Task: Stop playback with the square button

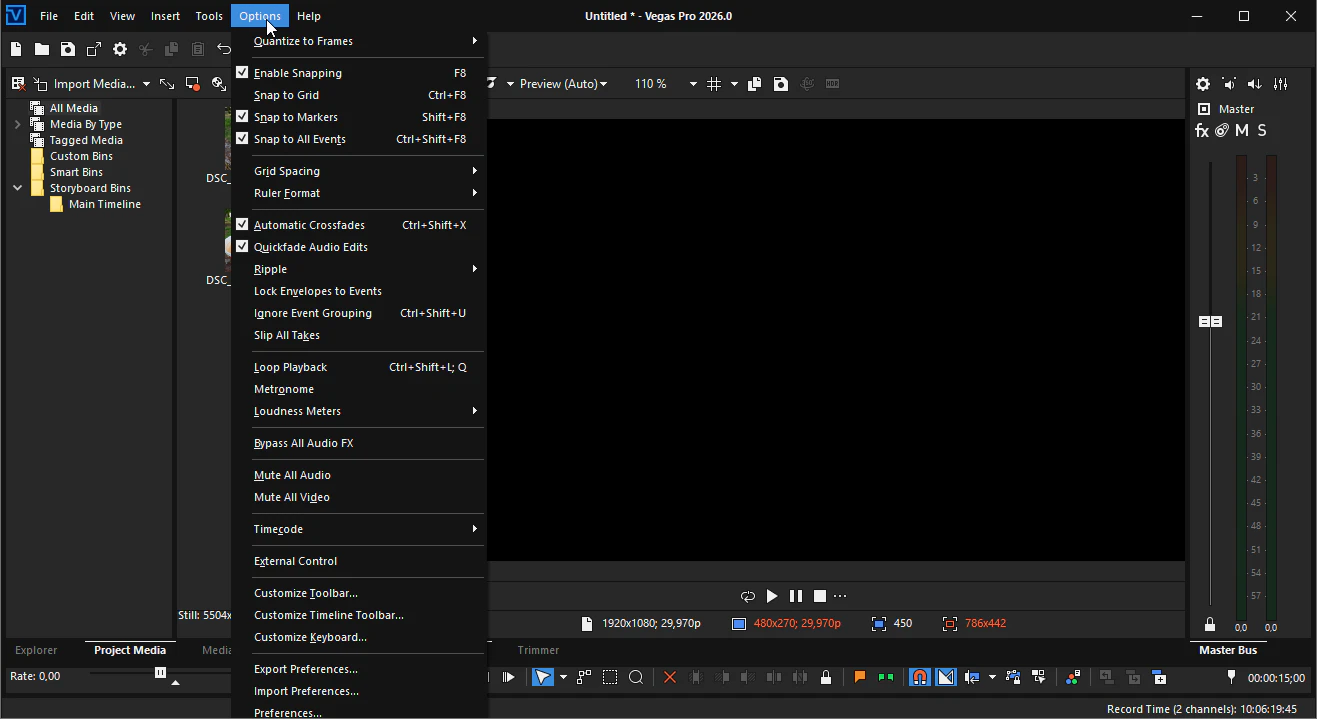Action: 820,596
